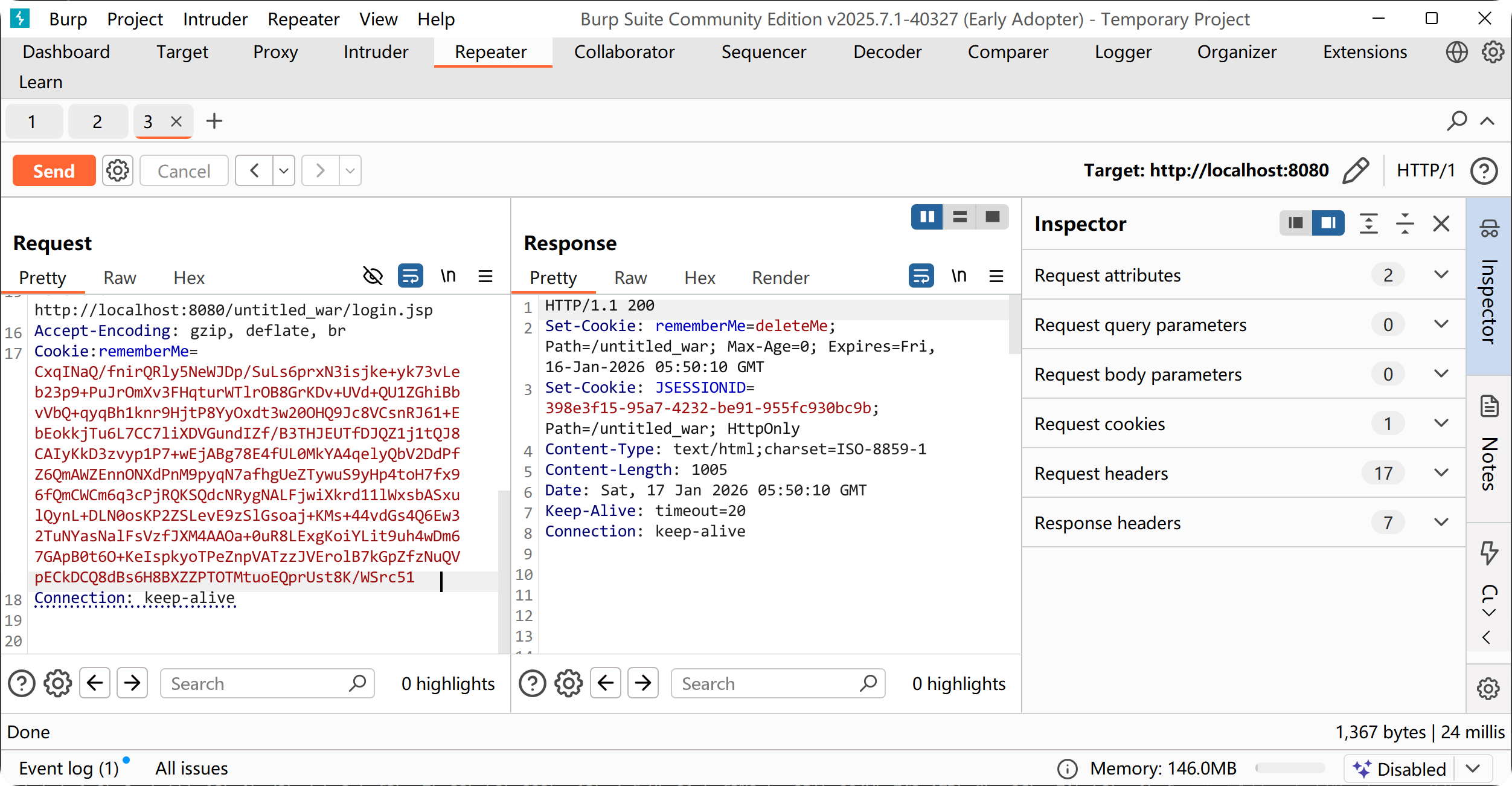Open the custom actions lightning side panel
Viewport: 1512px width, 786px height.
(1489, 552)
